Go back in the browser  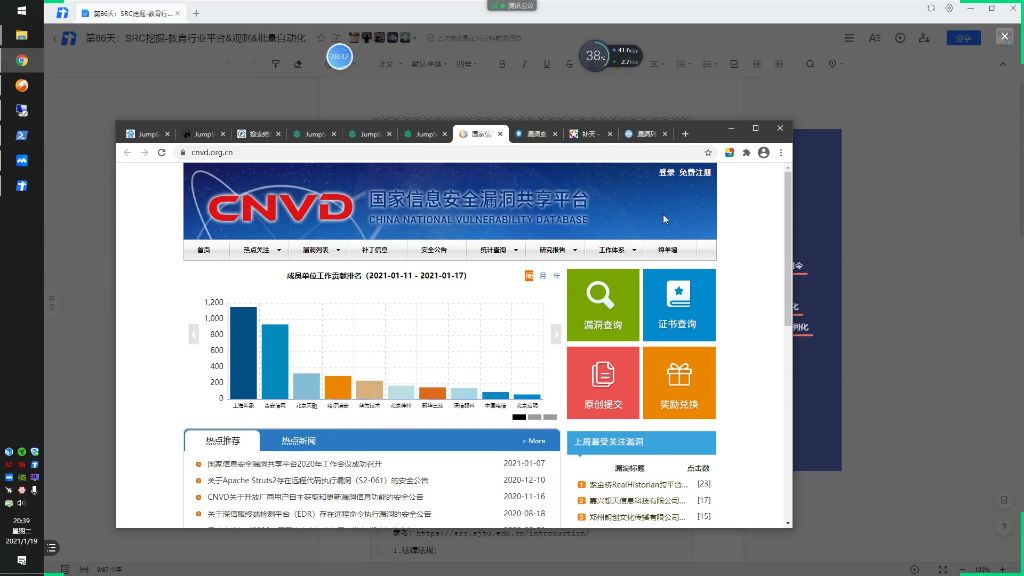pos(127,152)
